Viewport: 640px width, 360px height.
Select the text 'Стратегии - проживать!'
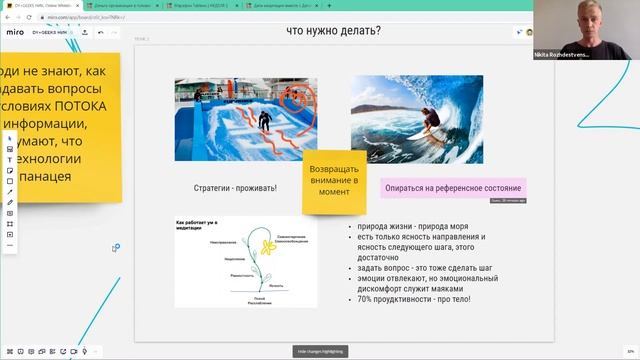[x=235, y=188]
